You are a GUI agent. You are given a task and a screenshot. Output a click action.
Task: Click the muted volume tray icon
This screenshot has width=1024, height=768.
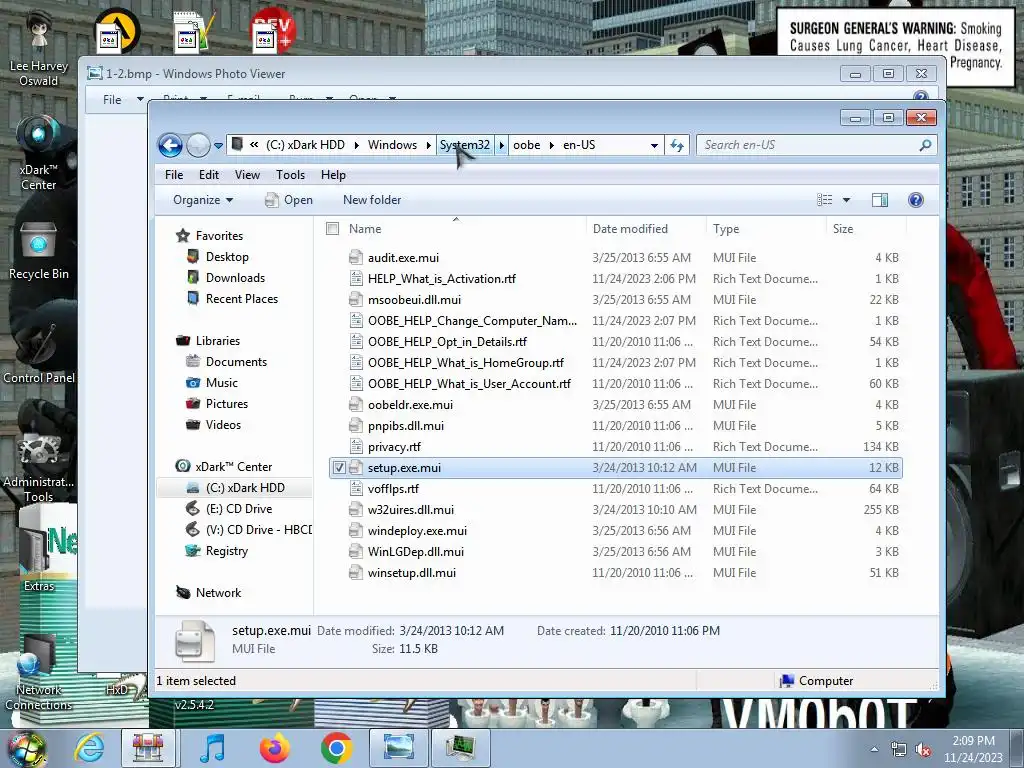[923, 750]
